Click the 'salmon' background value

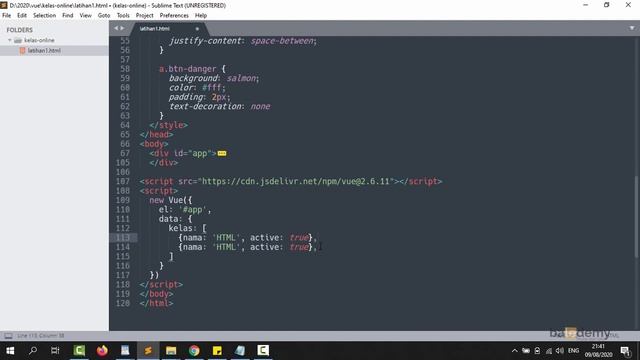(241, 78)
